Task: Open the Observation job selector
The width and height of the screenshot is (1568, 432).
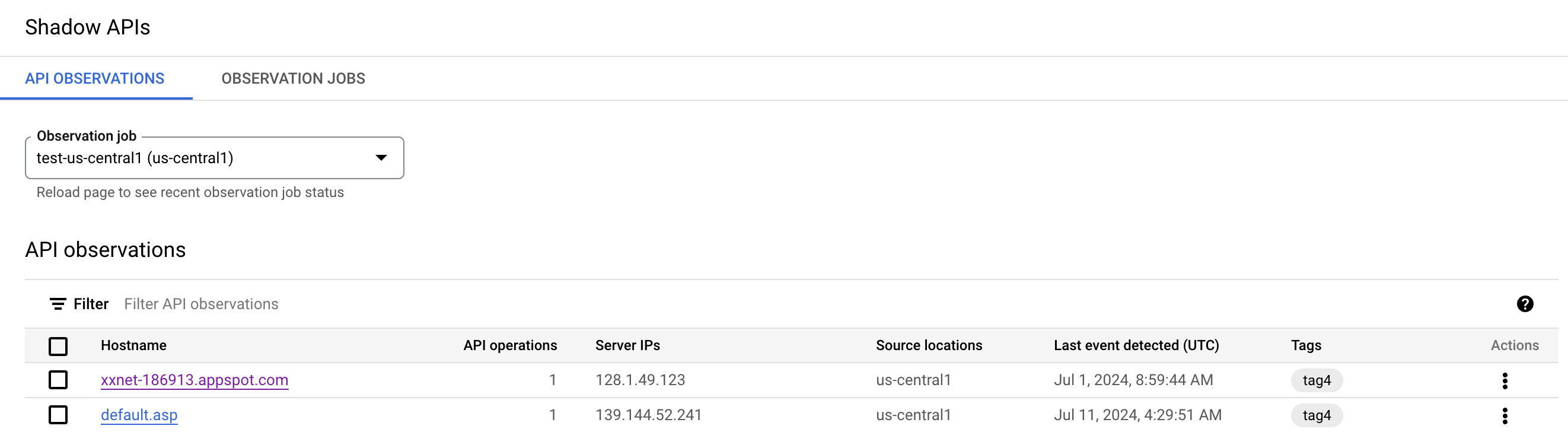Action: tap(213, 157)
